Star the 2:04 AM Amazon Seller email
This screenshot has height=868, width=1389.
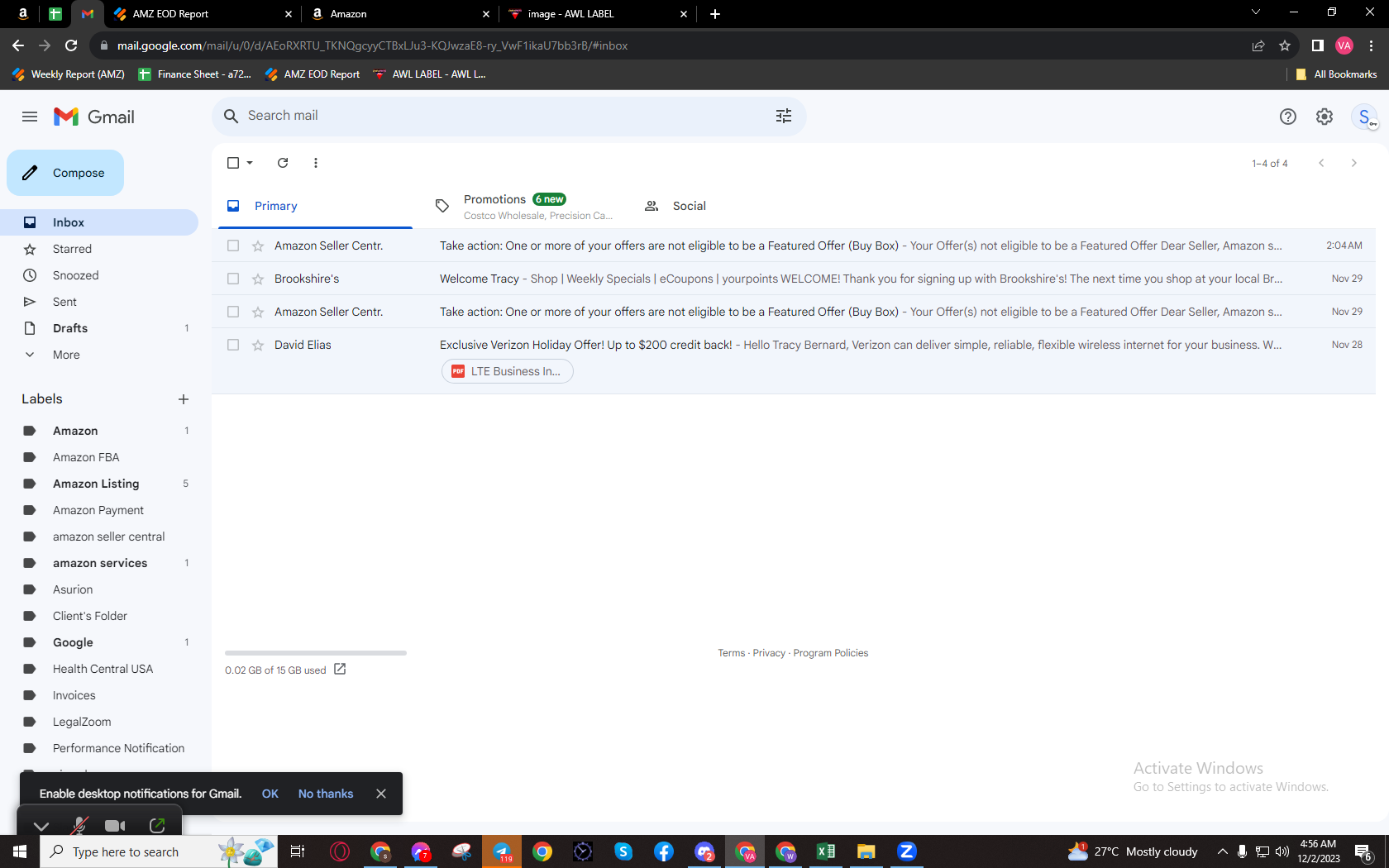[x=258, y=246]
